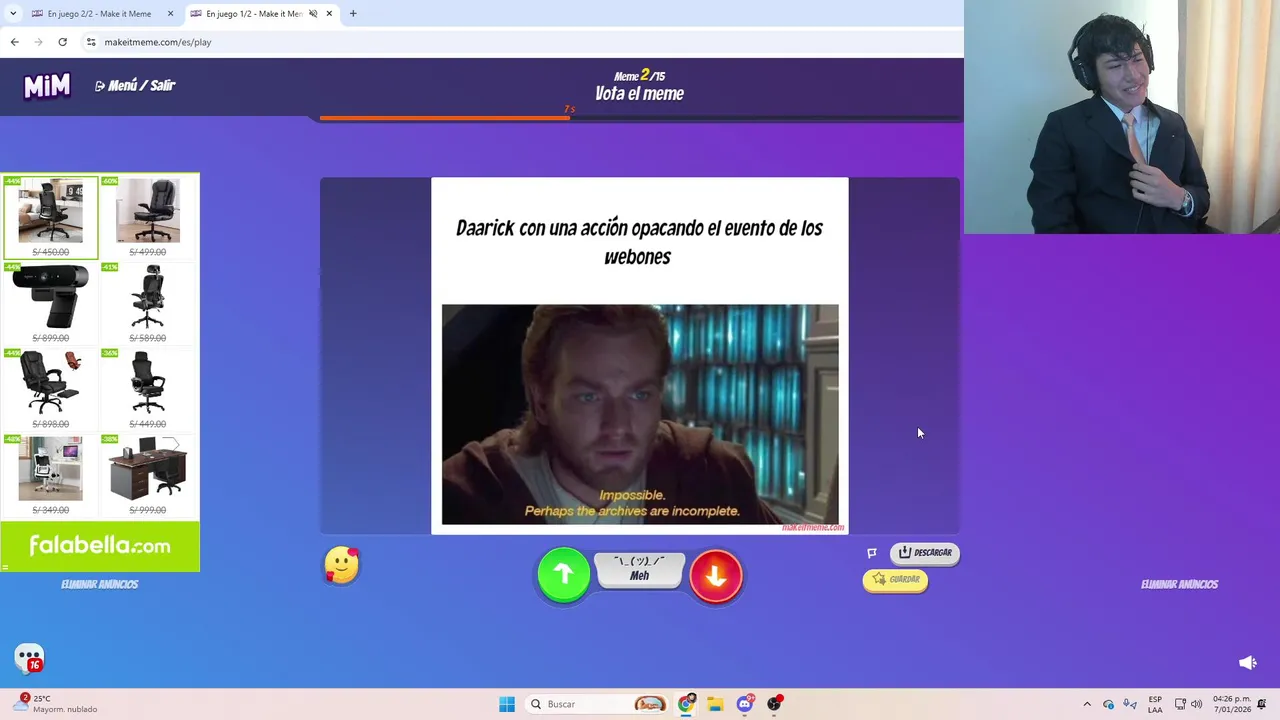Switch the ESP LAA keyboard language

(x=1155, y=704)
